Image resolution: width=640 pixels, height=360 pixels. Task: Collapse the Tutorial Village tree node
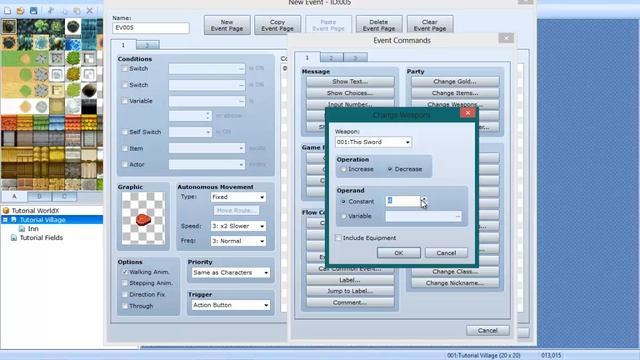(x=5, y=220)
